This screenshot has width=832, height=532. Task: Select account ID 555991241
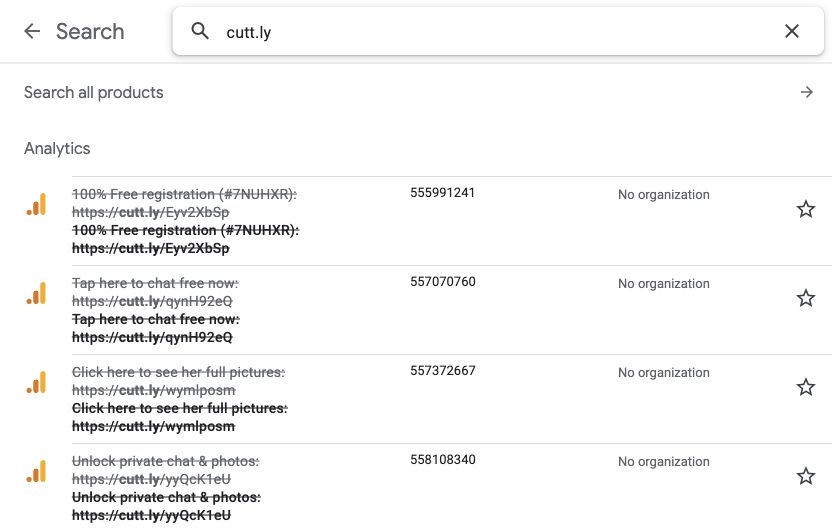[x=443, y=193]
